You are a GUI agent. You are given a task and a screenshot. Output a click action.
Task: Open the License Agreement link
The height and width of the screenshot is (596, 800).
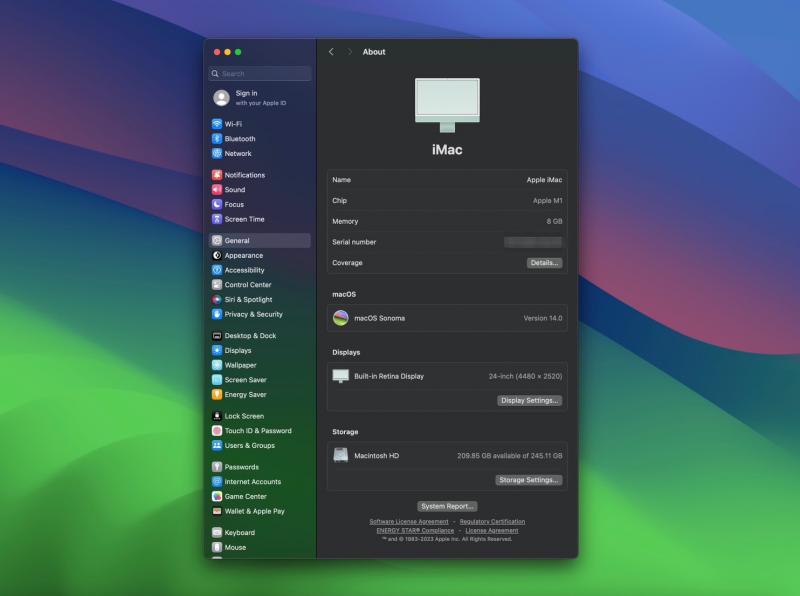click(492, 531)
